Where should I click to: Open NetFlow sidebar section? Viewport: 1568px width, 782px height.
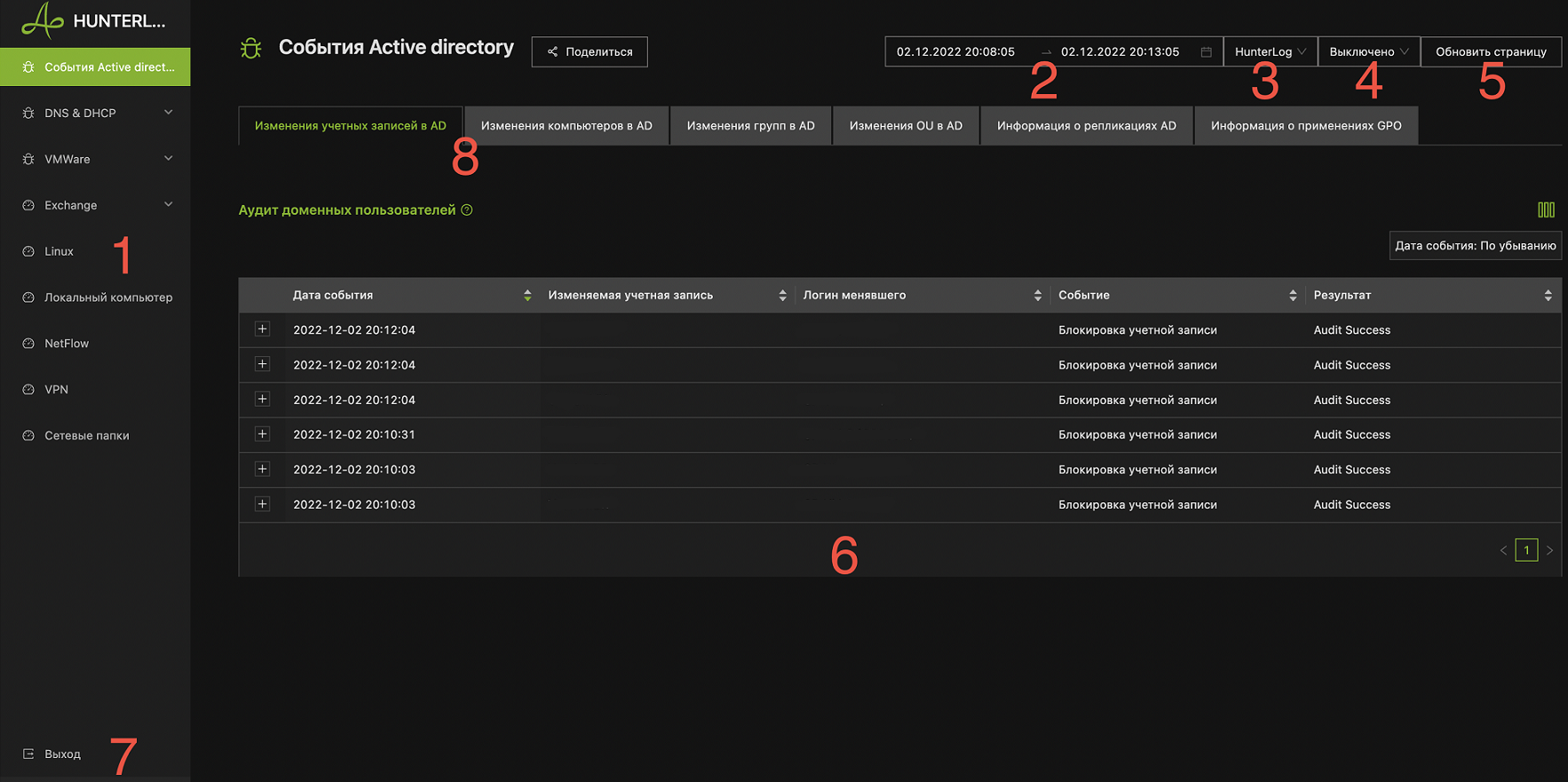point(95,344)
